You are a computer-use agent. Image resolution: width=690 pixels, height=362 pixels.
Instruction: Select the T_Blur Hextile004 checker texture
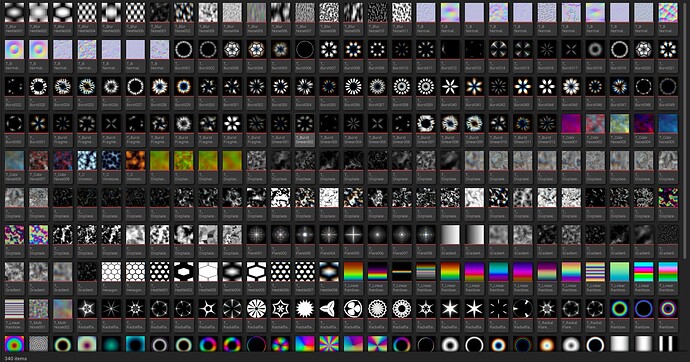pyautogui.click(x=87, y=13)
